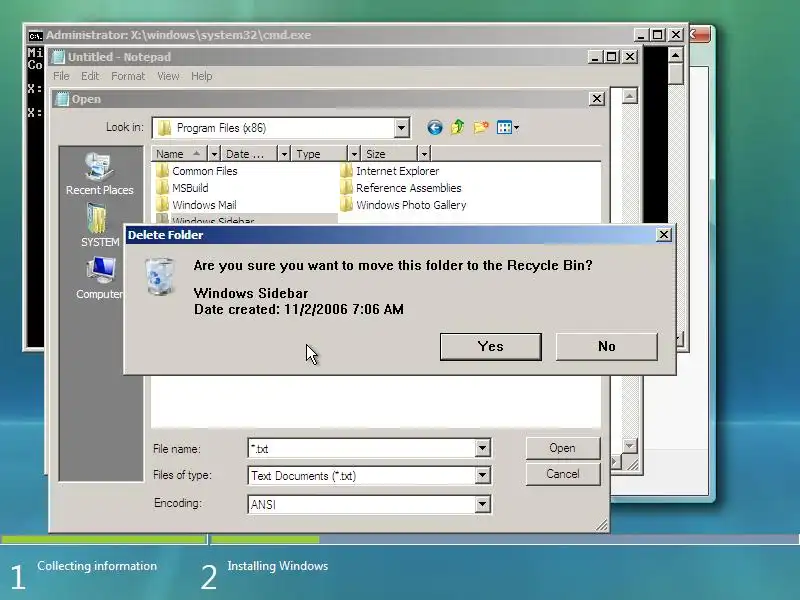Select the Common Files folder
Image resolution: width=800 pixels, height=600 pixels.
[196, 171]
